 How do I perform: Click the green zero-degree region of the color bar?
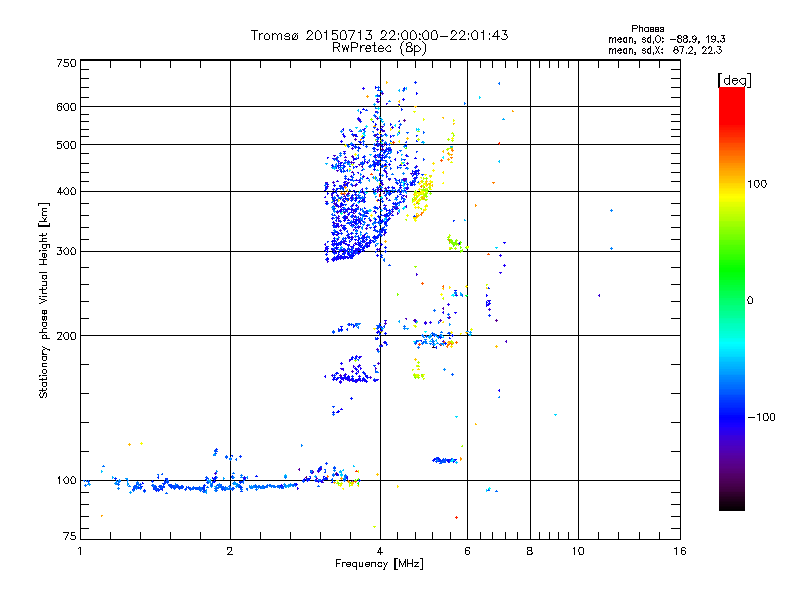[x=732, y=300]
